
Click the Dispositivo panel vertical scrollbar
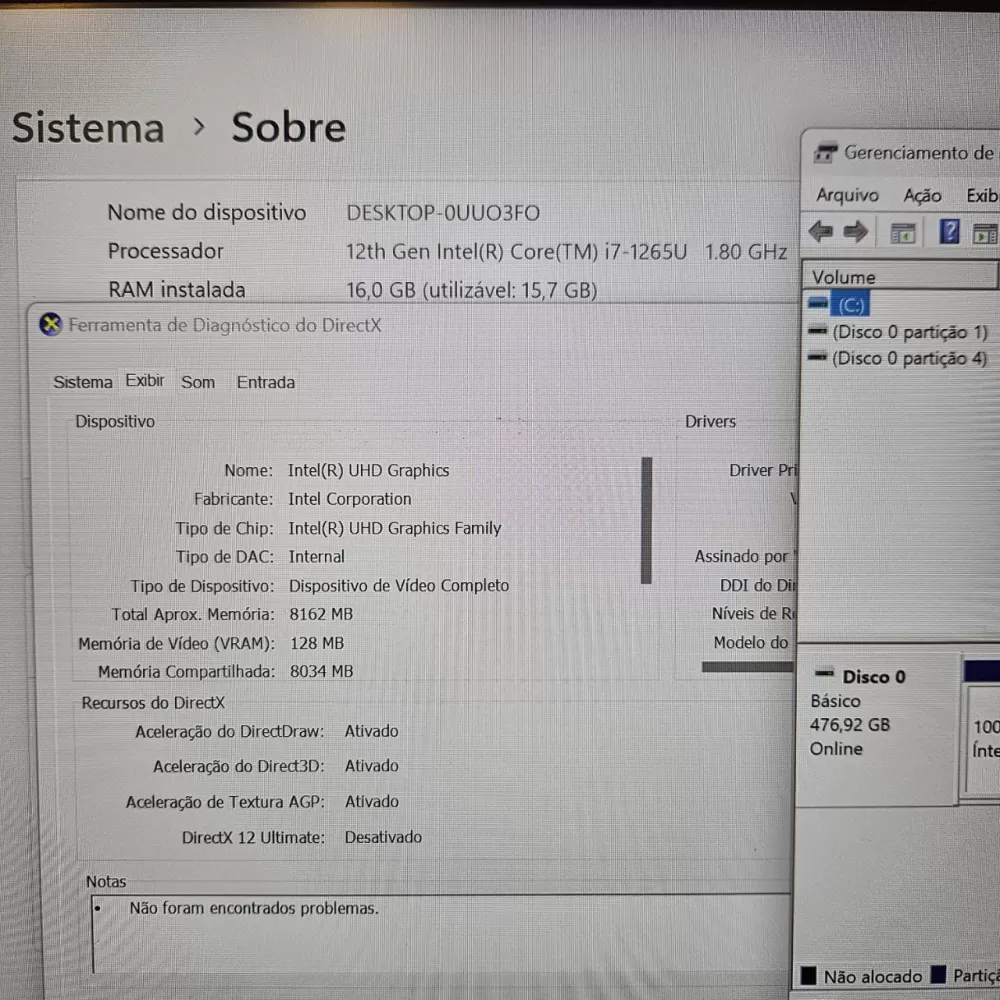point(646,520)
